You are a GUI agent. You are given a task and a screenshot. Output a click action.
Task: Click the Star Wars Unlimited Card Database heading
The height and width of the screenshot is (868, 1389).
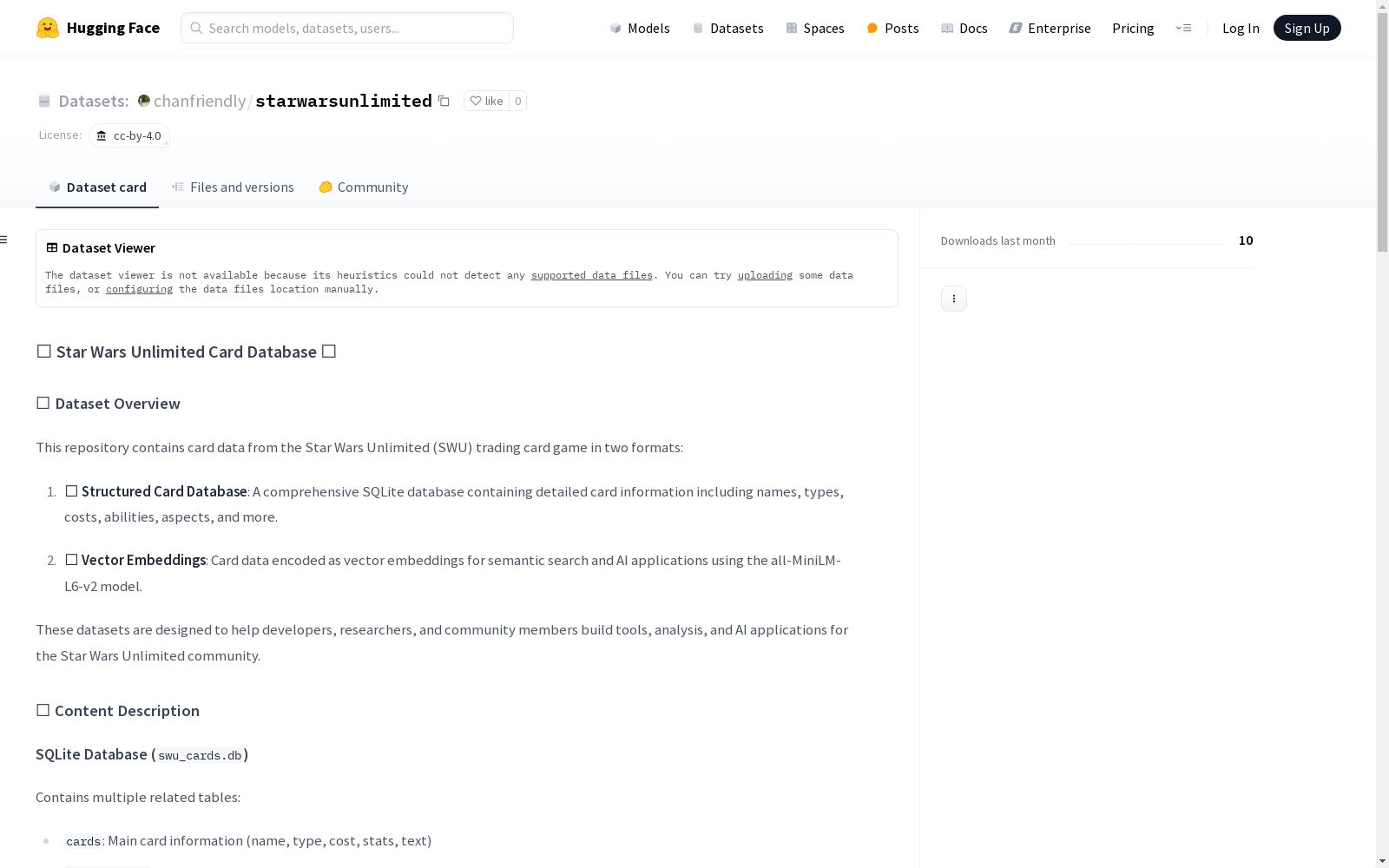pos(186,352)
